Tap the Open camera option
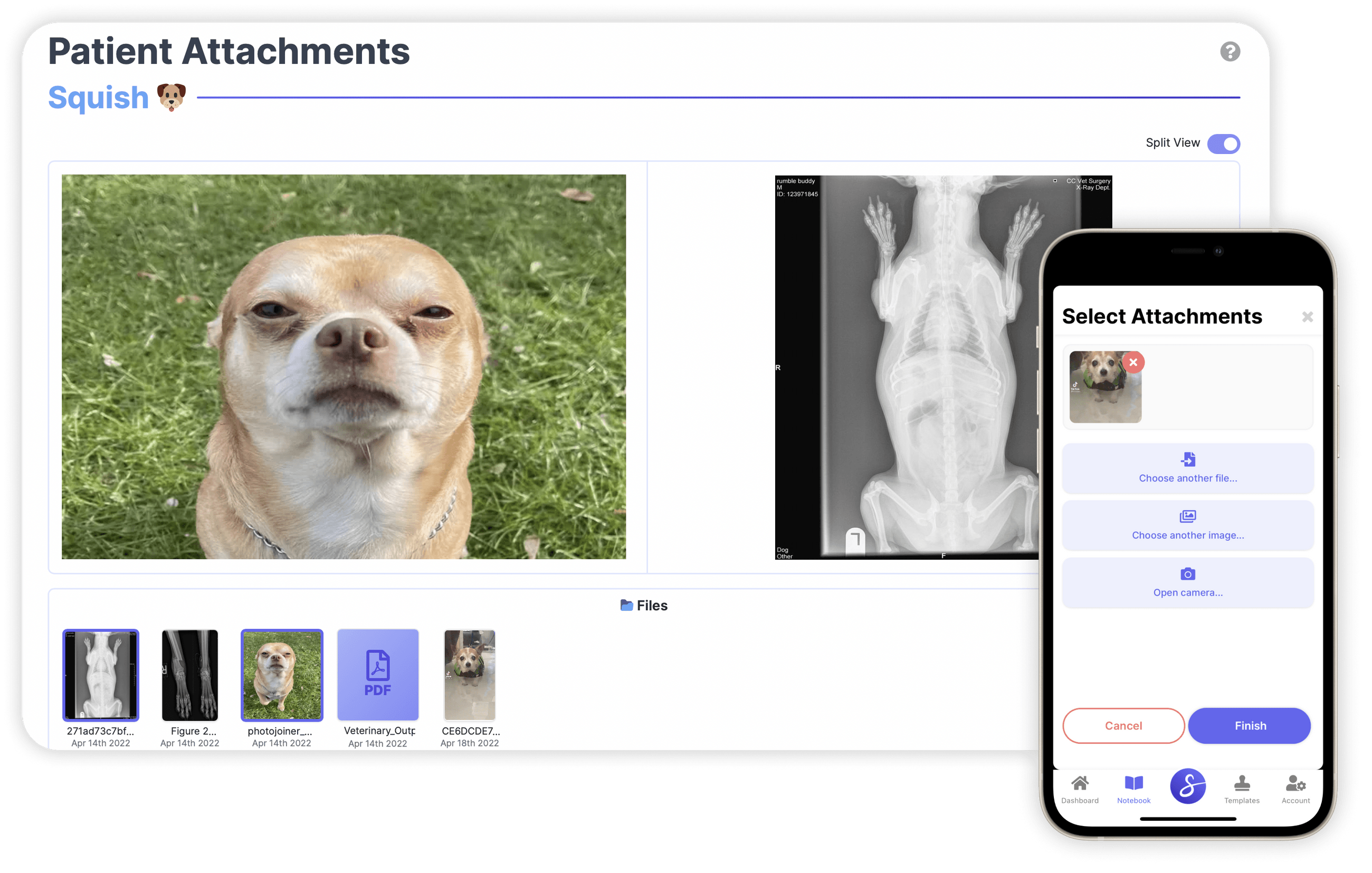 click(1187, 582)
